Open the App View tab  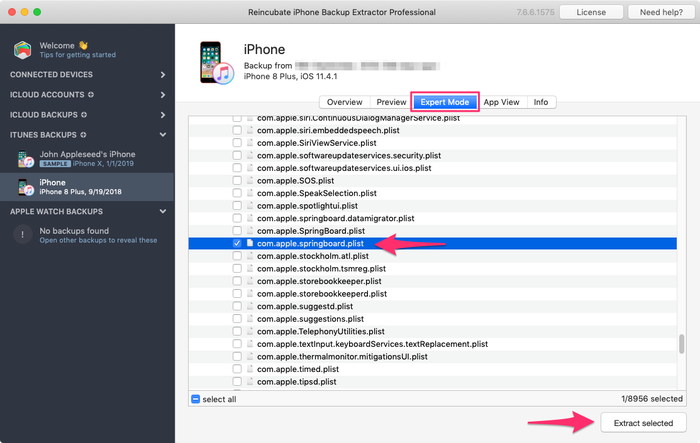point(501,102)
